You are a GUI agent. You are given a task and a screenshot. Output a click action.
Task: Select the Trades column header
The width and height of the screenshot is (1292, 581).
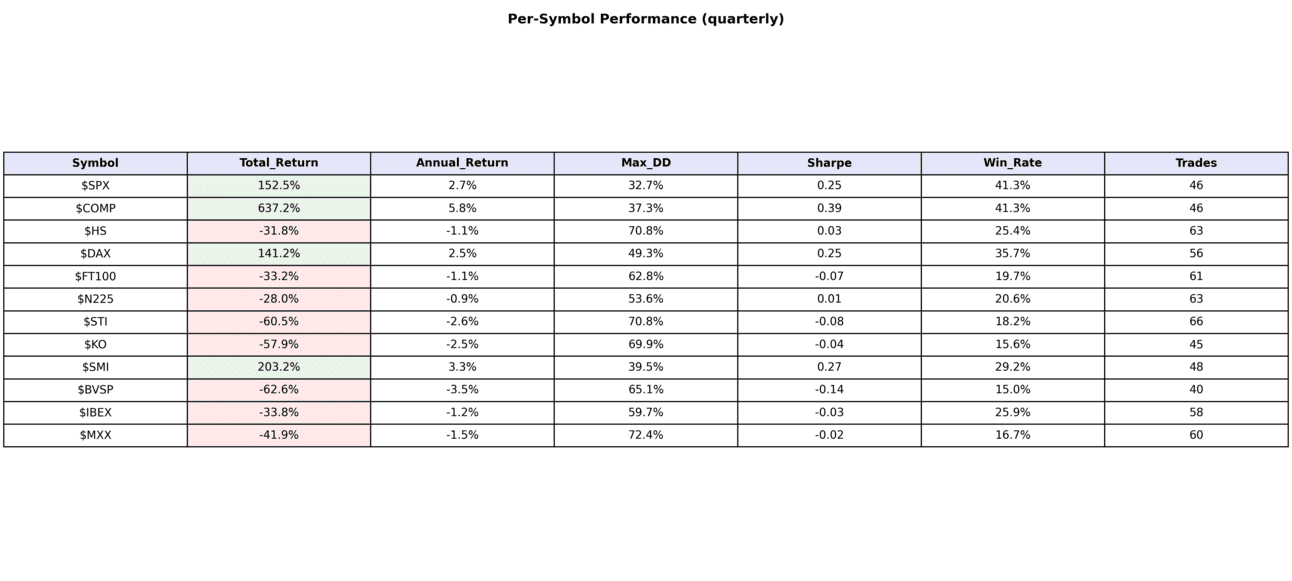tap(1196, 163)
